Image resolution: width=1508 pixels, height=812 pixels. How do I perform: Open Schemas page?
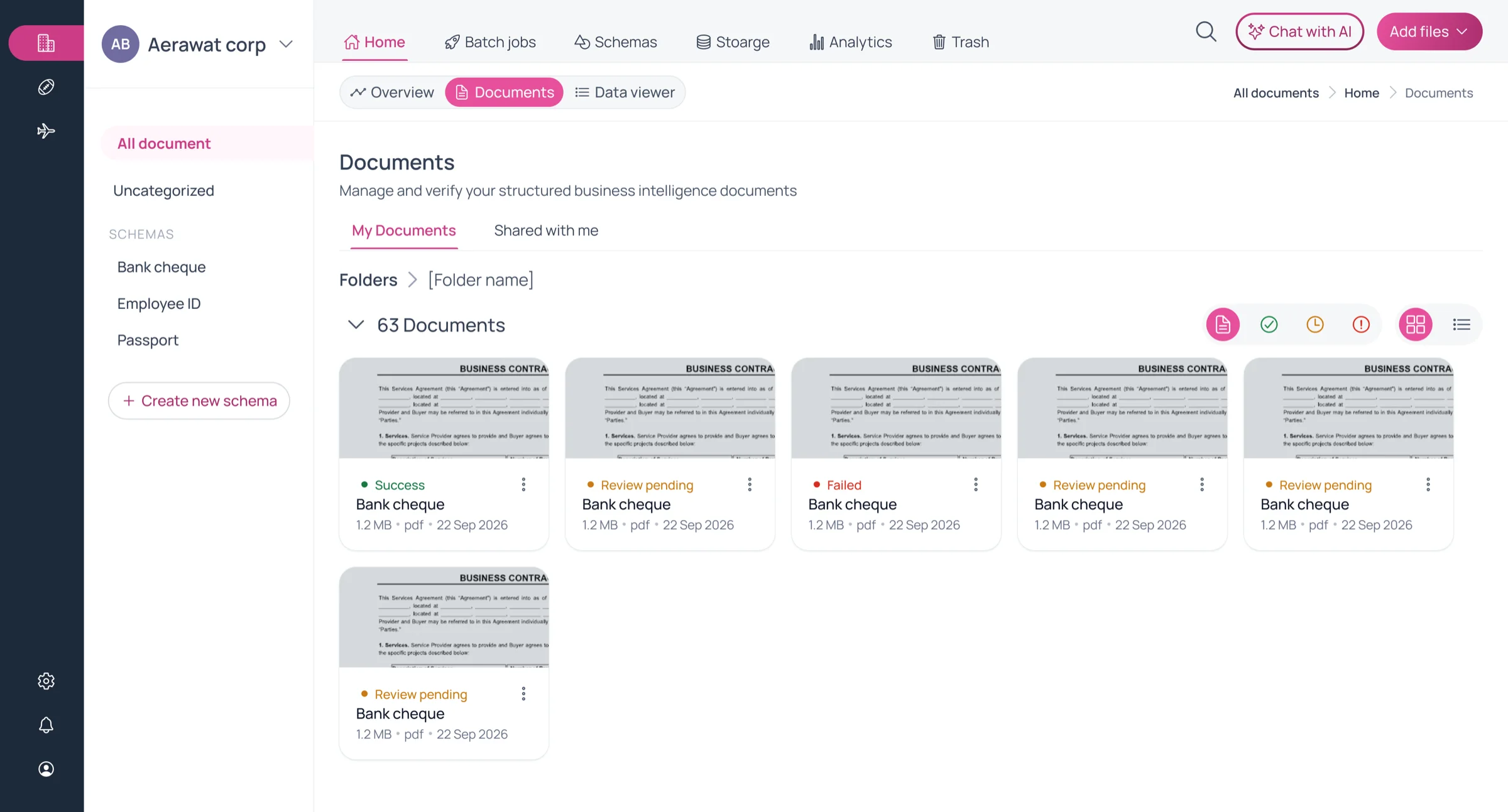tap(616, 42)
